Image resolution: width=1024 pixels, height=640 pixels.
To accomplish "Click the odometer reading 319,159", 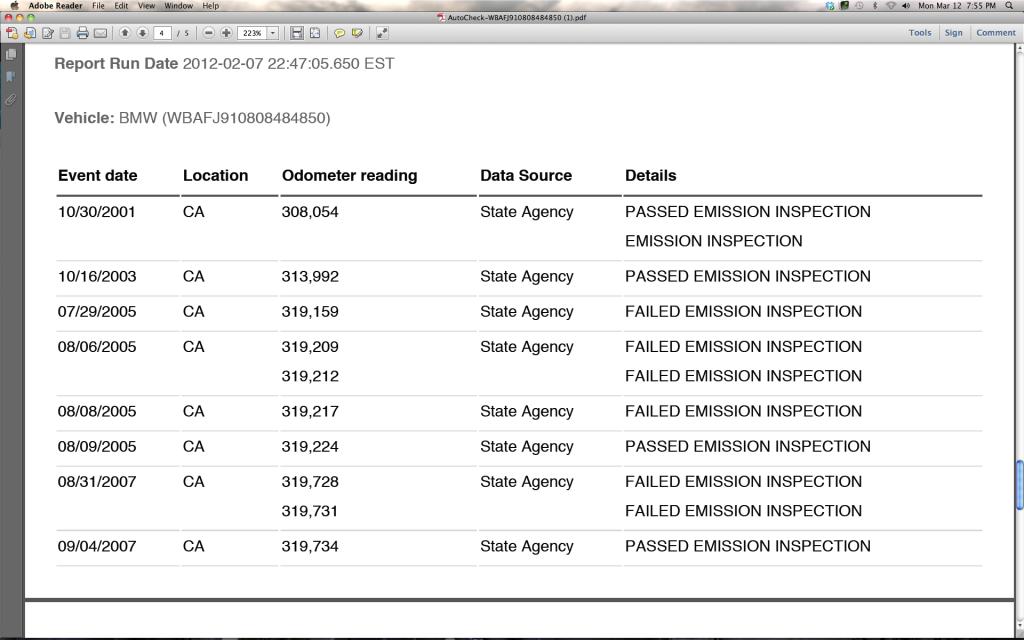I will (310, 312).
